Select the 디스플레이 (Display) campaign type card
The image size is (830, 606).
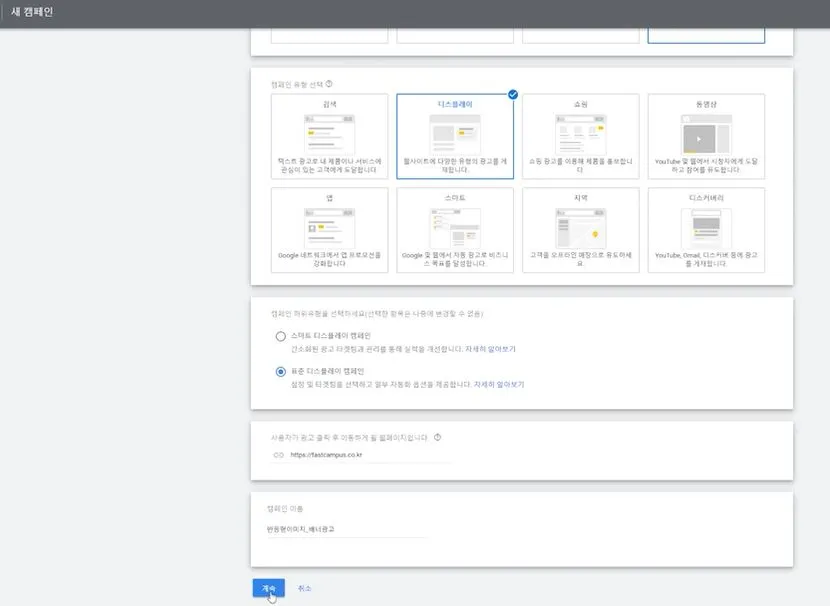click(455, 137)
